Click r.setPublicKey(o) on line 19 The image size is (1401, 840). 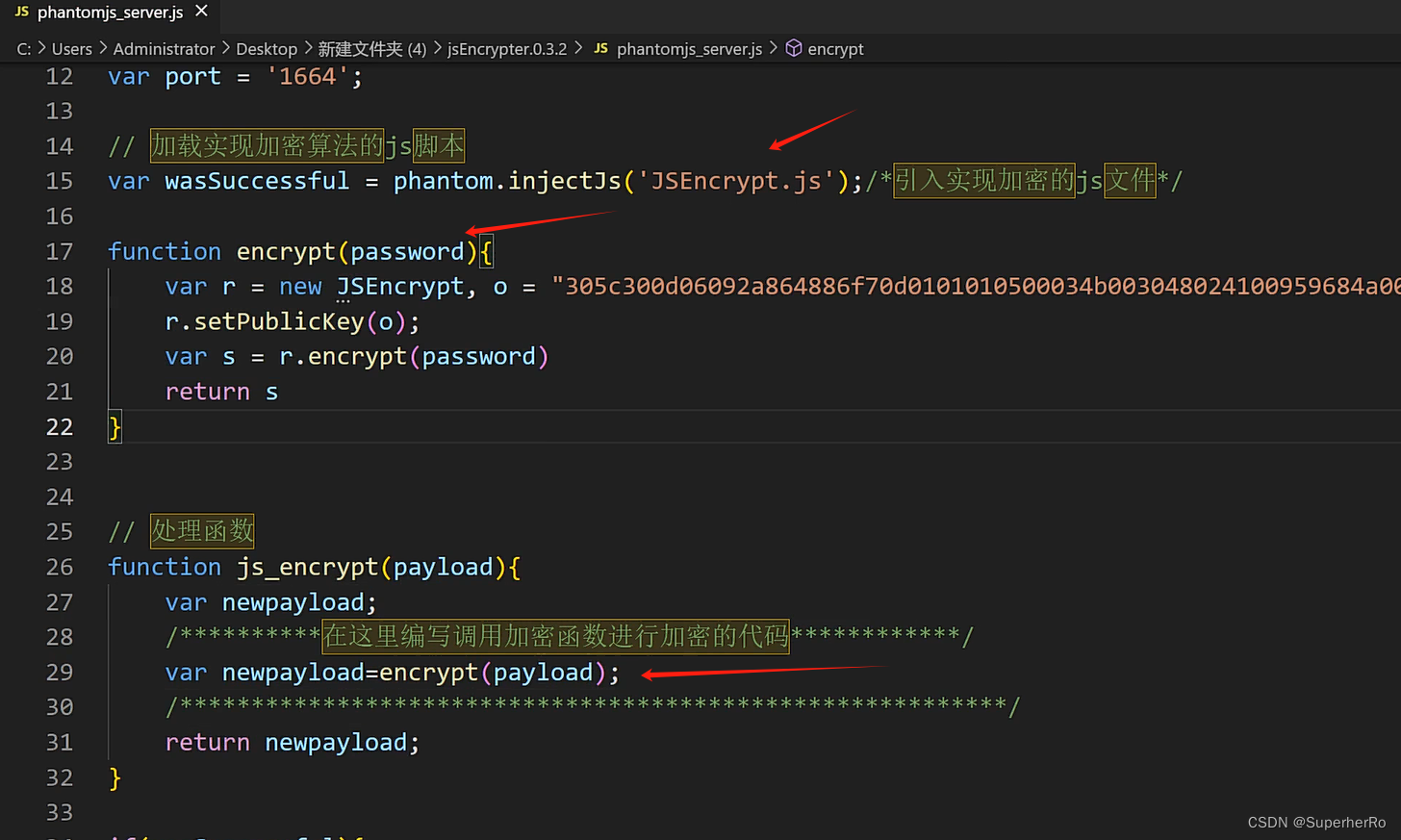[x=293, y=321]
